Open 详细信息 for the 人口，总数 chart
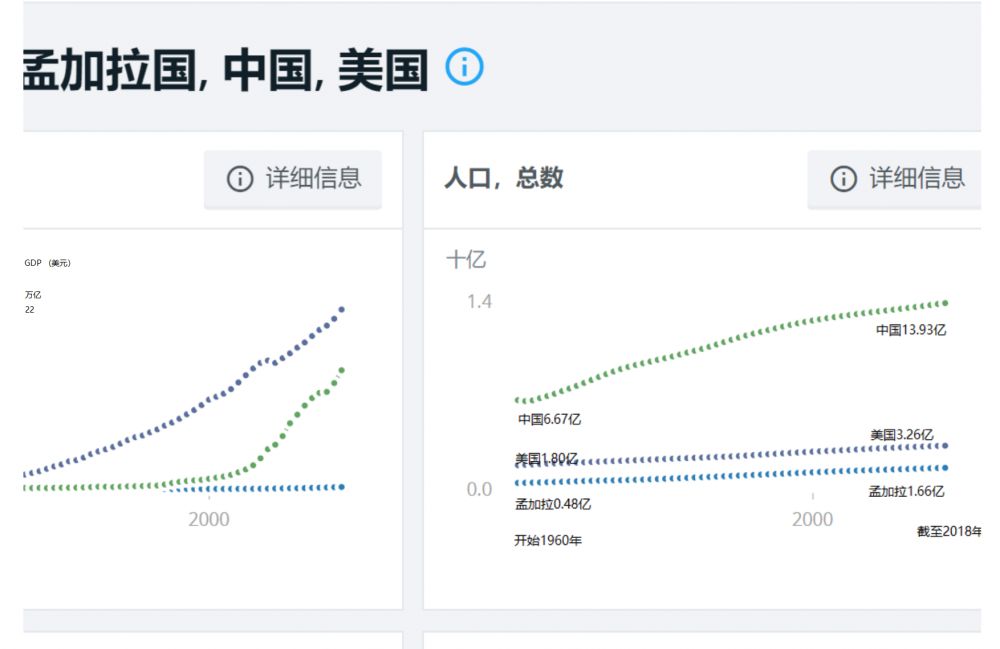This screenshot has width=1000, height=649. coord(896,179)
